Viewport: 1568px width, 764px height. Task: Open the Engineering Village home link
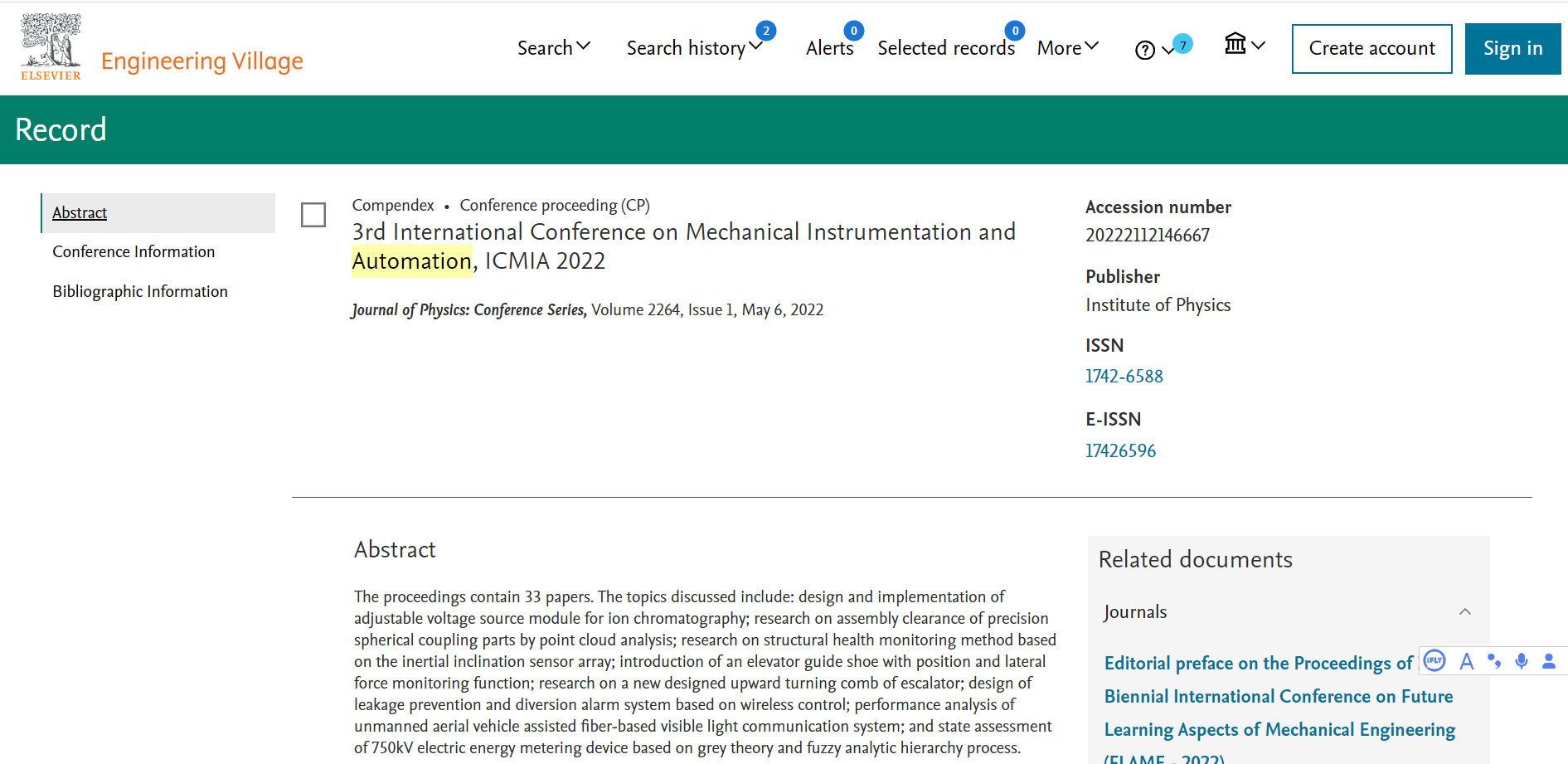202,61
